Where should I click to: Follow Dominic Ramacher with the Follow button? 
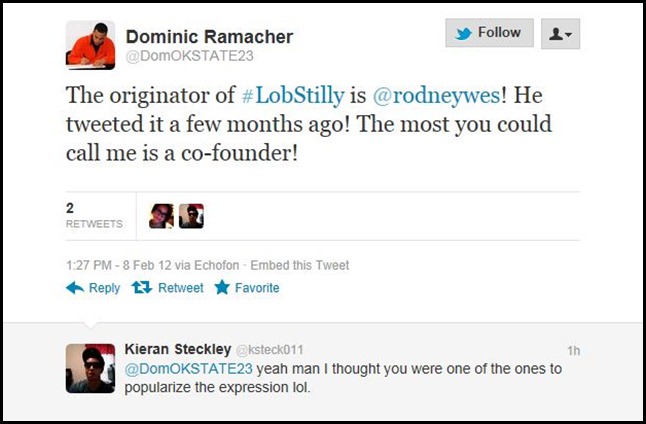(x=489, y=33)
